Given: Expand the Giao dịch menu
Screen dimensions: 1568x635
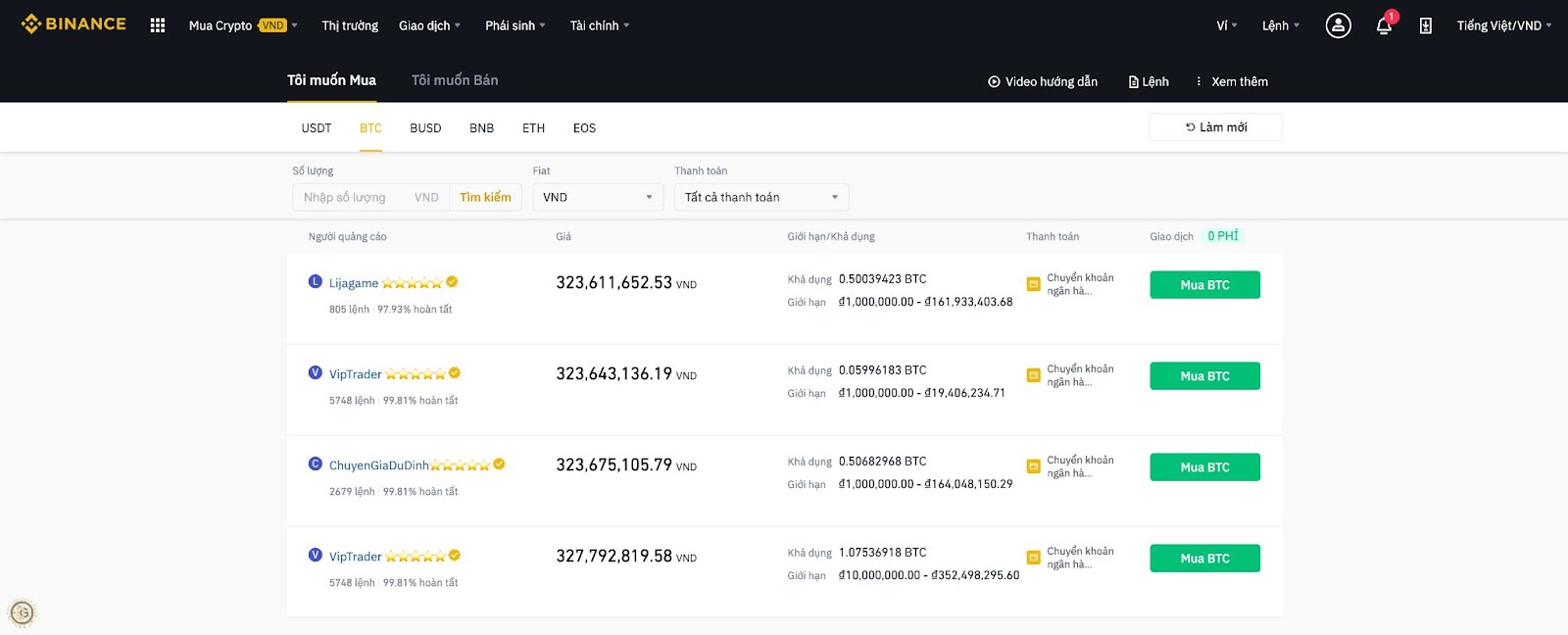Looking at the screenshot, I should click(x=429, y=25).
